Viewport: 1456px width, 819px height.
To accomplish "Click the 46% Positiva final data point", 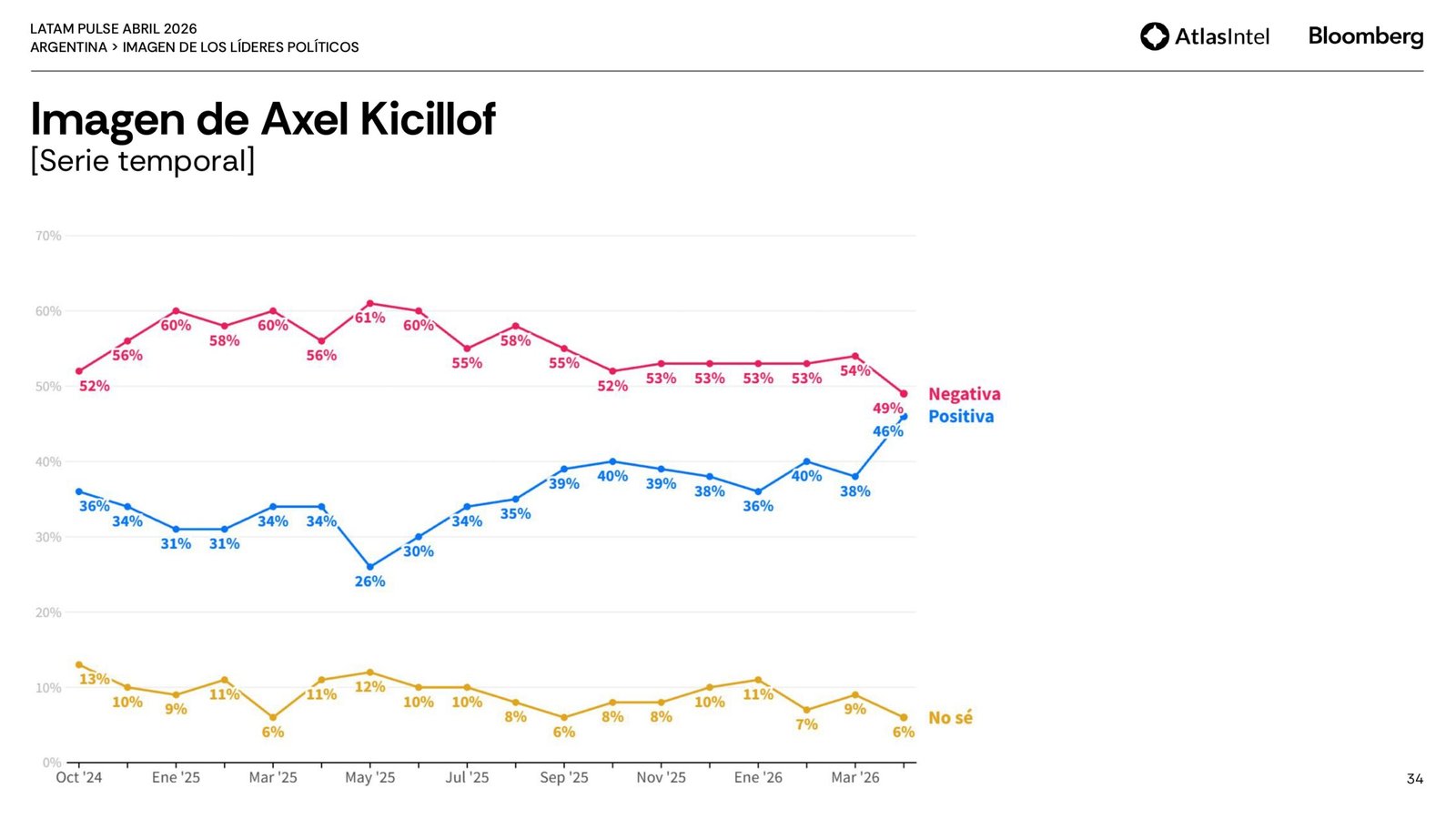I will [x=904, y=417].
